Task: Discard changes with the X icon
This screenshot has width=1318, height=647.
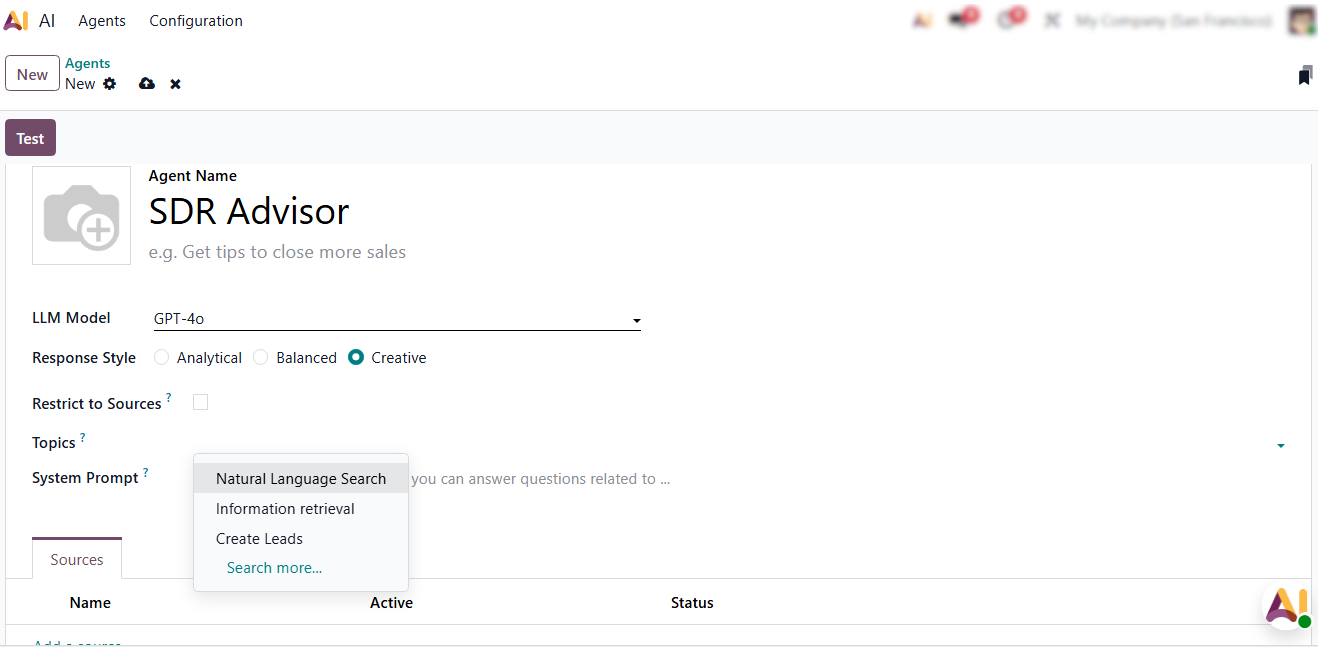Action: pos(175,84)
